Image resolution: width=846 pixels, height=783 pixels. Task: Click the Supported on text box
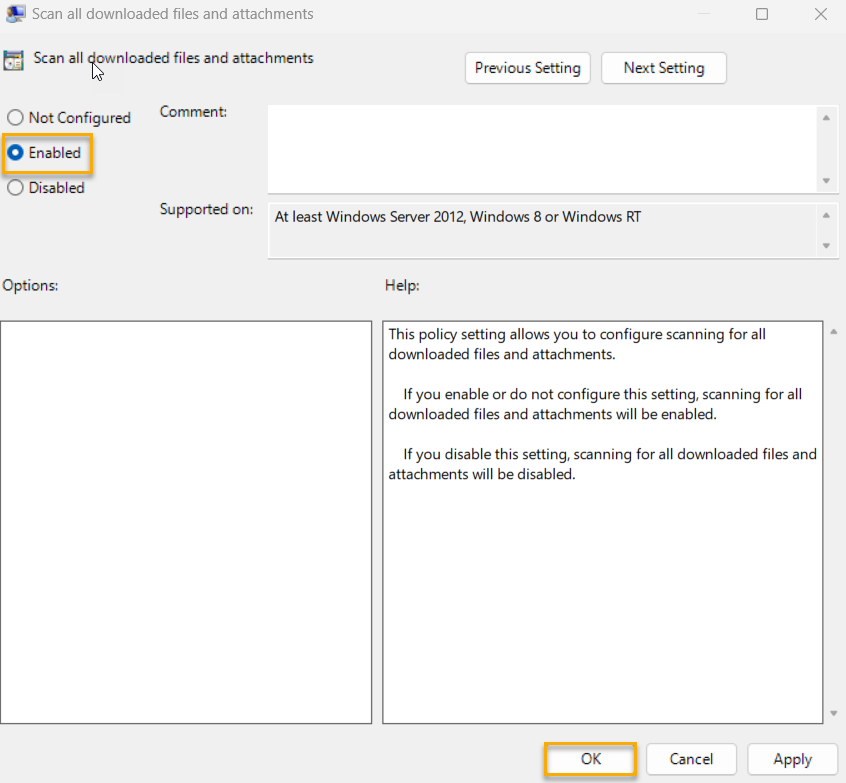tap(545, 230)
